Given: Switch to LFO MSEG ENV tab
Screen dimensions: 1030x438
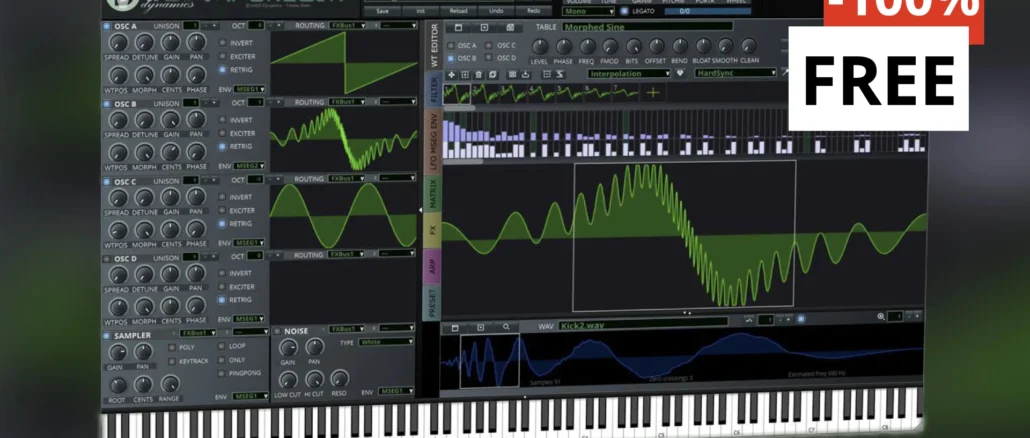Looking at the screenshot, I should [433, 142].
